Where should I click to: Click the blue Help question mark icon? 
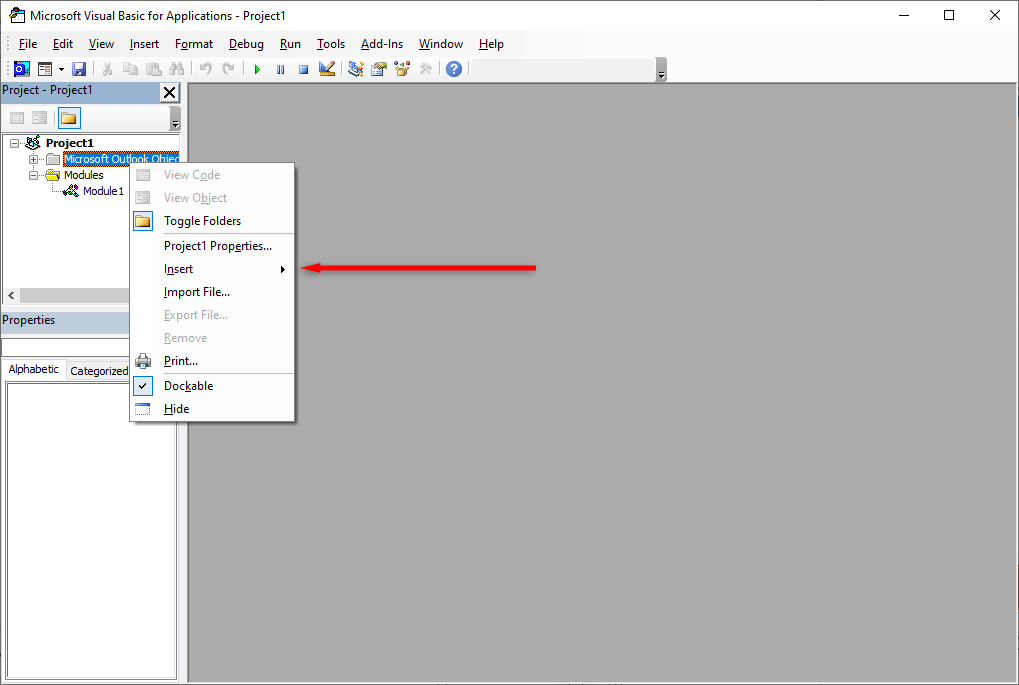454,69
